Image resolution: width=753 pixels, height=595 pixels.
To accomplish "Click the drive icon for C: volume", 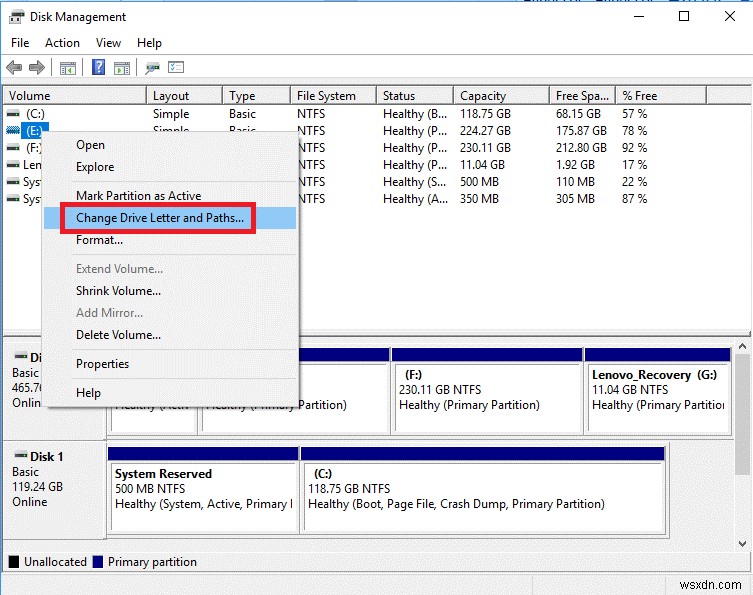I will point(13,114).
